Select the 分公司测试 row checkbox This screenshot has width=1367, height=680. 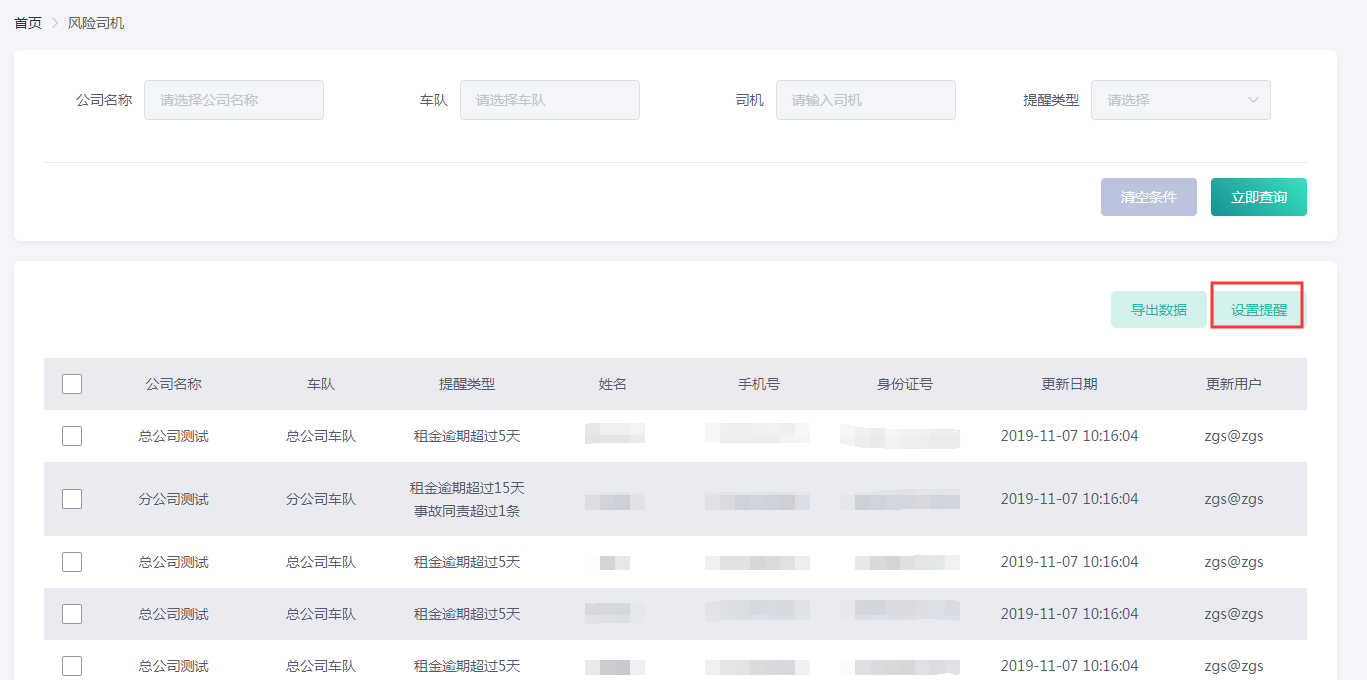click(x=72, y=499)
